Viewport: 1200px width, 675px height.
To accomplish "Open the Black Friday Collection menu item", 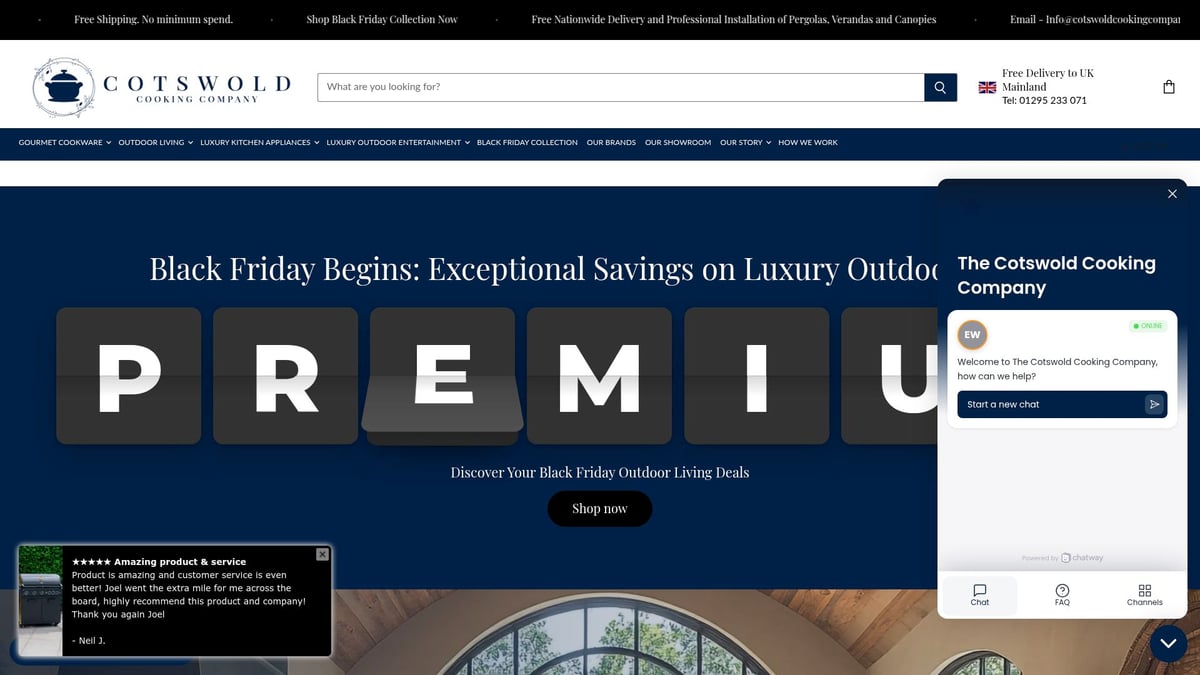I will click(x=527, y=142).
